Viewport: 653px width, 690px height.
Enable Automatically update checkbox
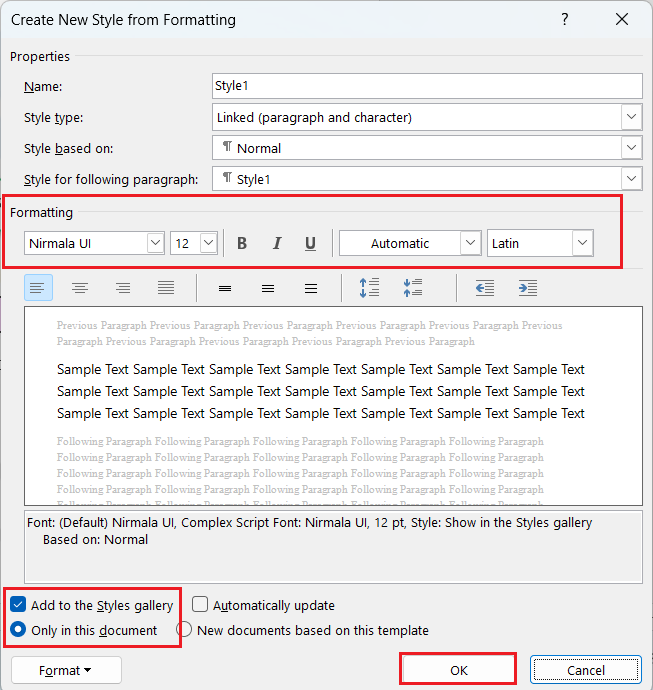pos(200,605)
